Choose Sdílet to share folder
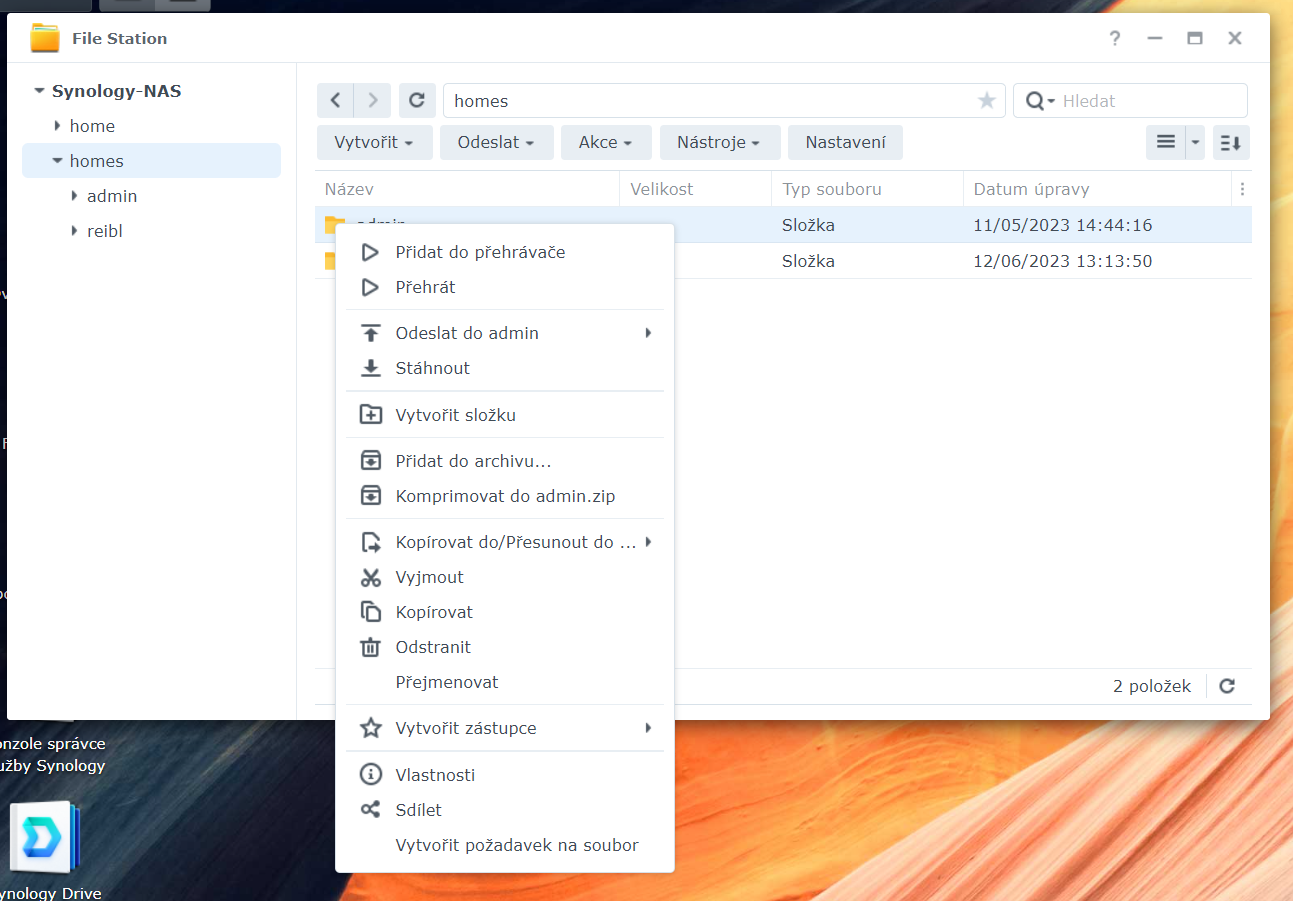This screenshot has width=1293, height=901. pyautogui.click(x=505, y=810)
